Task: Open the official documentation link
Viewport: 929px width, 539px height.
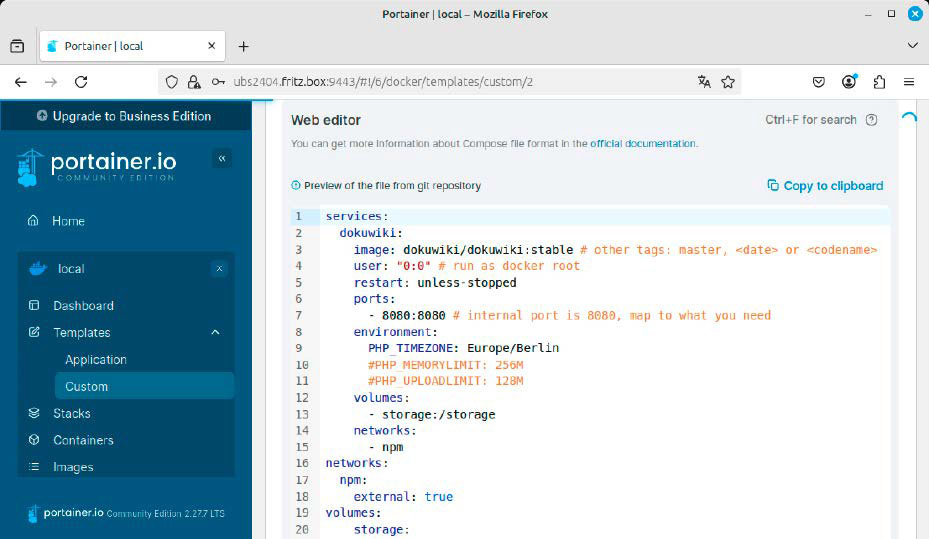Action: click(x=643, y=143)
